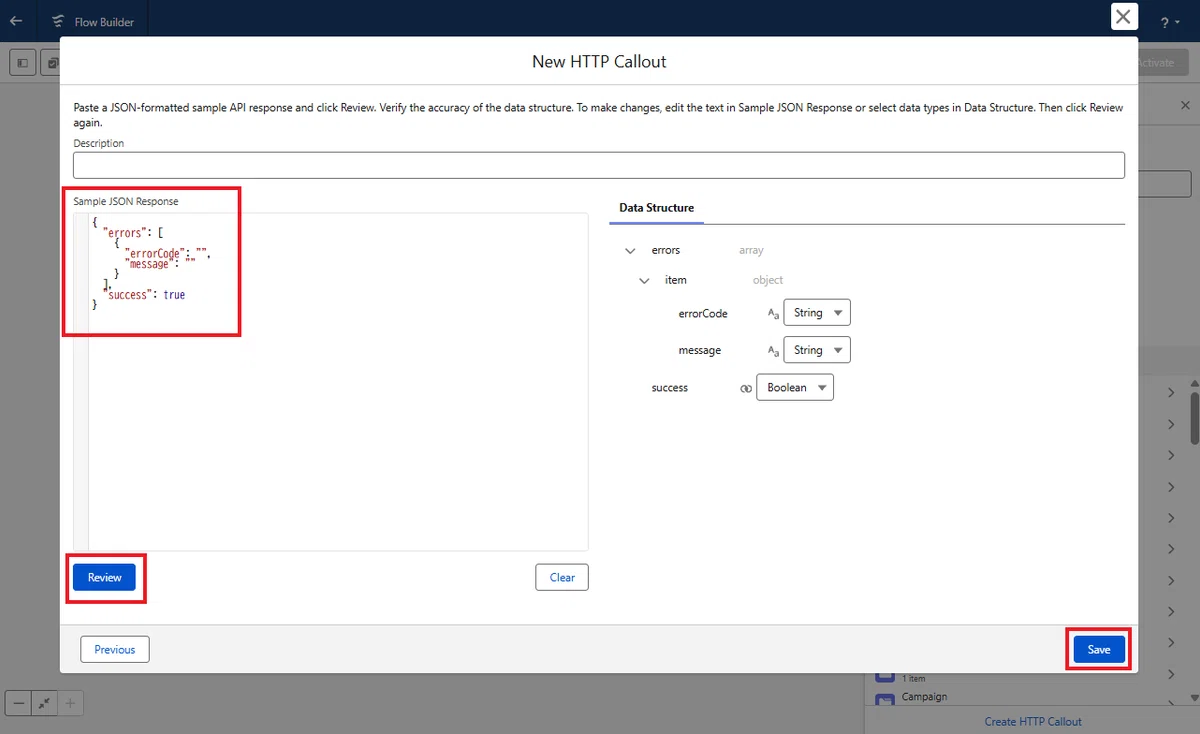Go back with the arrow in Flow Builder header
Screen dimensions: 1200x734
[16, 21]
